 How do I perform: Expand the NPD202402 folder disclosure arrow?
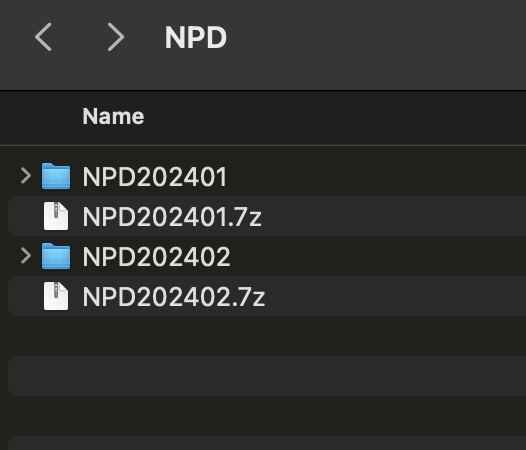click(26, 256)
